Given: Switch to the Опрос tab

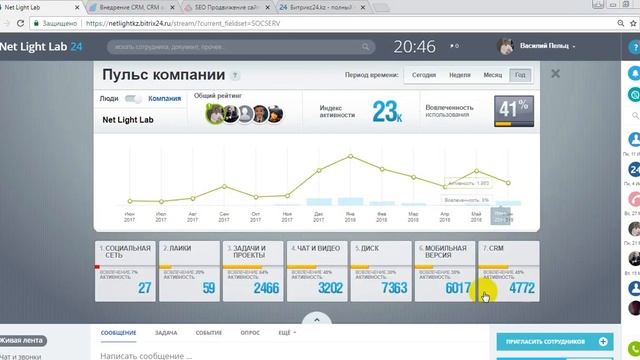Looking at the screenshot, I should (250, 333).
